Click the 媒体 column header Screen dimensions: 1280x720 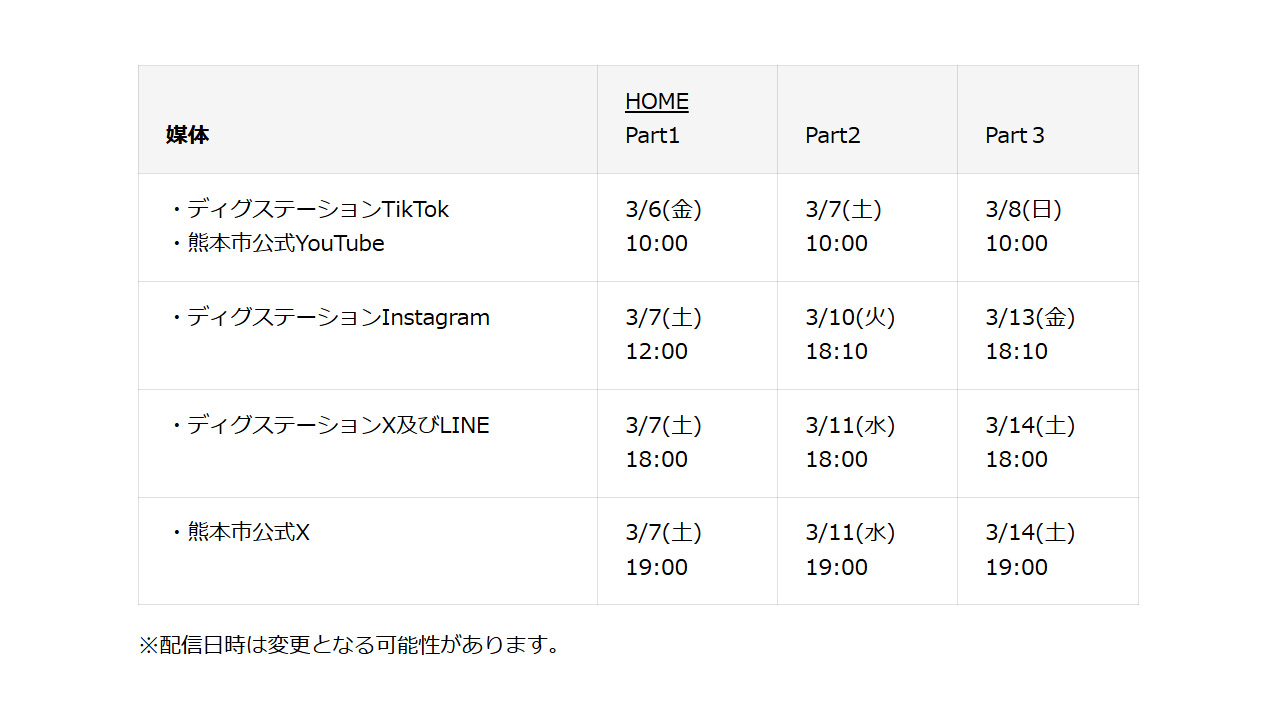click(x=187, y=135)
